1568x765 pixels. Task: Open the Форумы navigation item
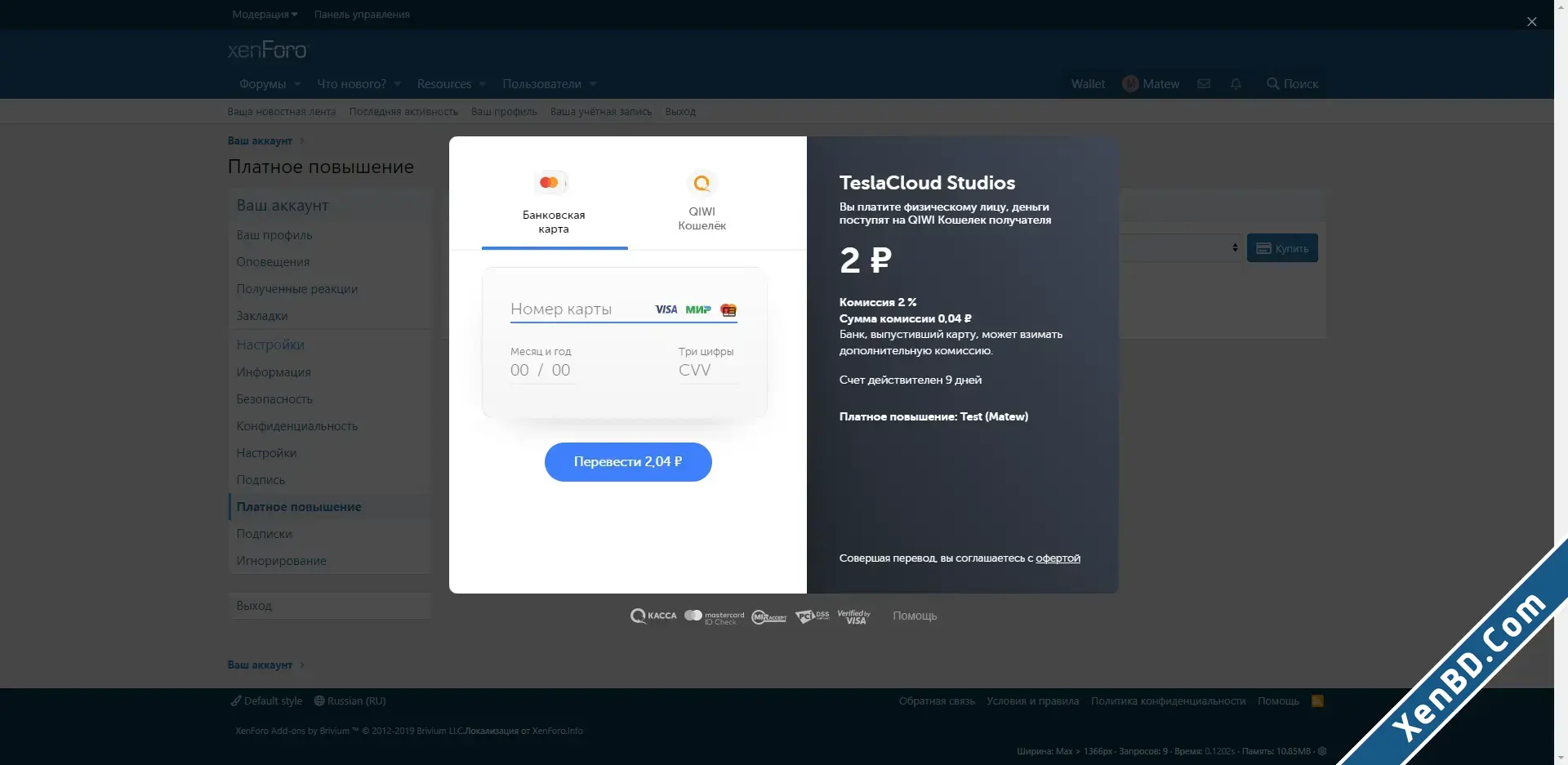(262, 84)
